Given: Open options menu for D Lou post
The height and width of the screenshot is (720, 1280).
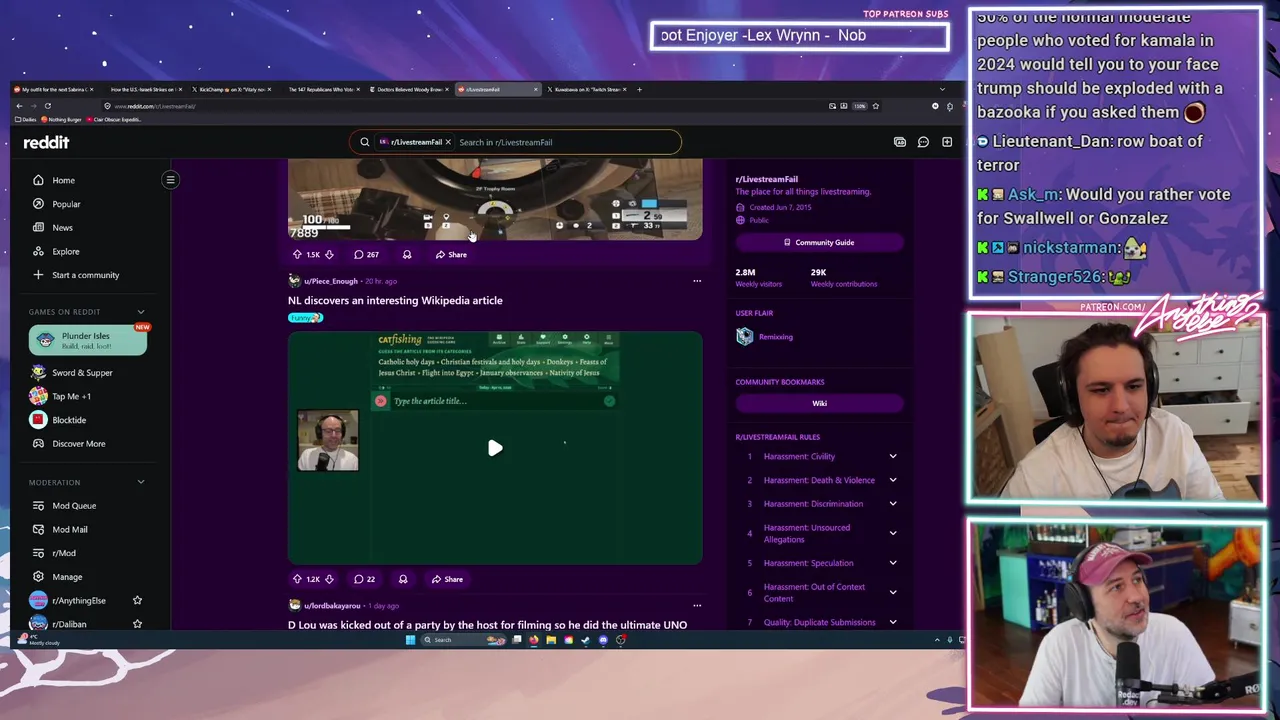Looking at the screenshot, I should (x=697, y=606).
